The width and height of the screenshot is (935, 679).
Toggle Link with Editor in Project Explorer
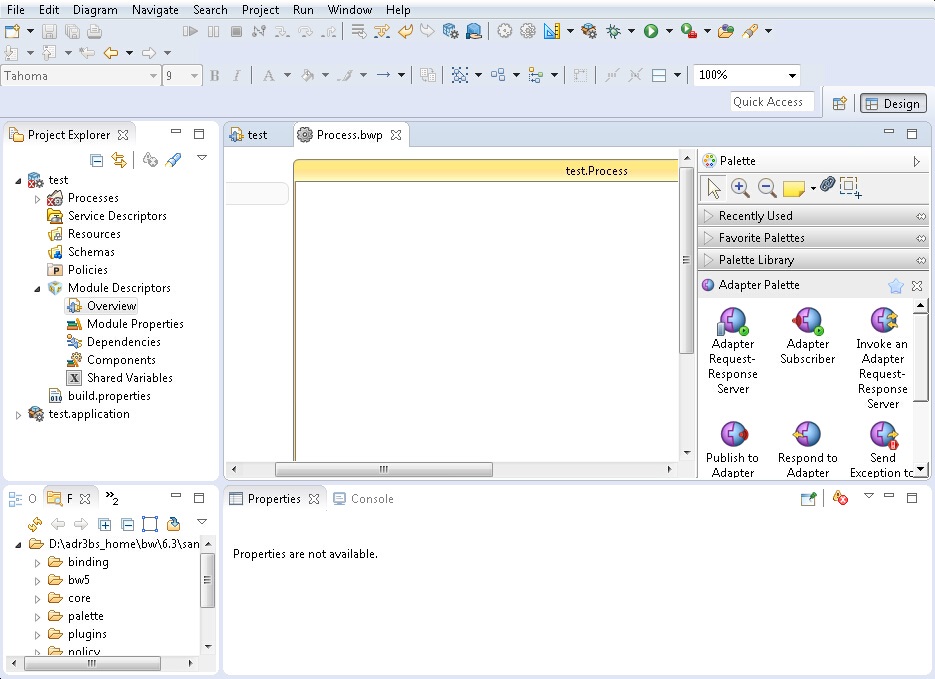(119, 160)
